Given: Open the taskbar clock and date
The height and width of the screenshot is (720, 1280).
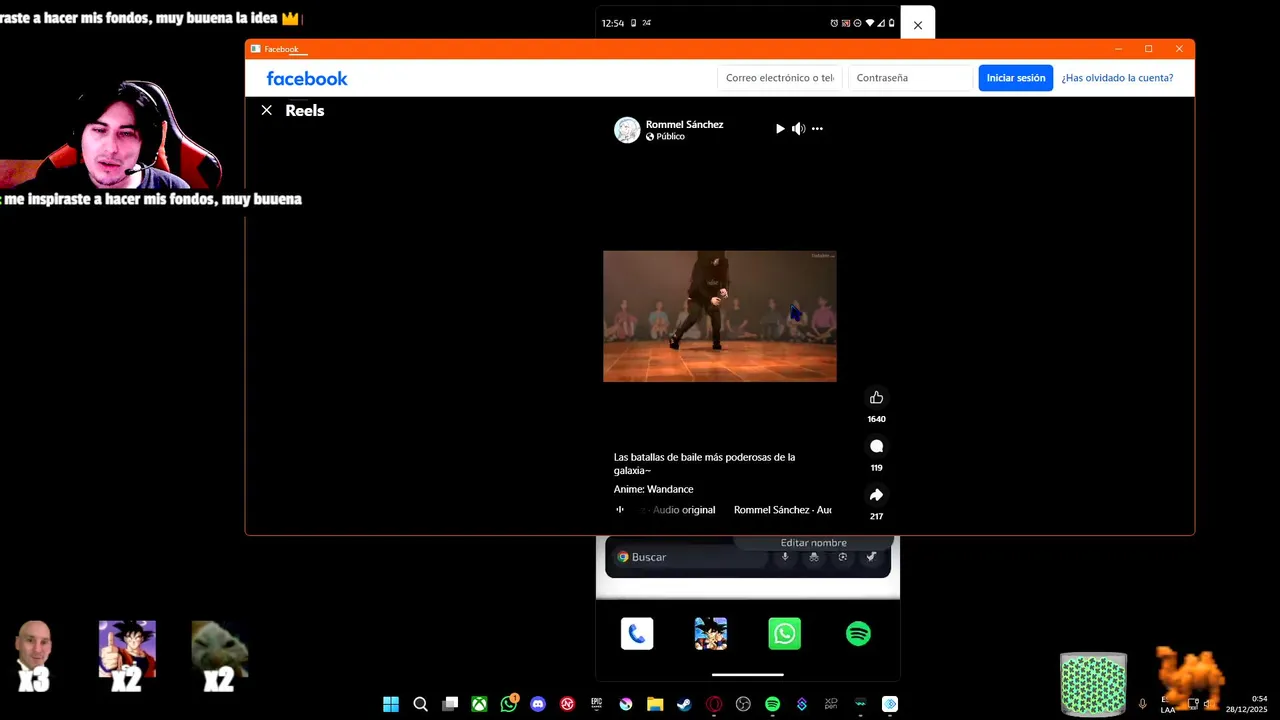Looking at the screenshot, I should (1246, 704).
